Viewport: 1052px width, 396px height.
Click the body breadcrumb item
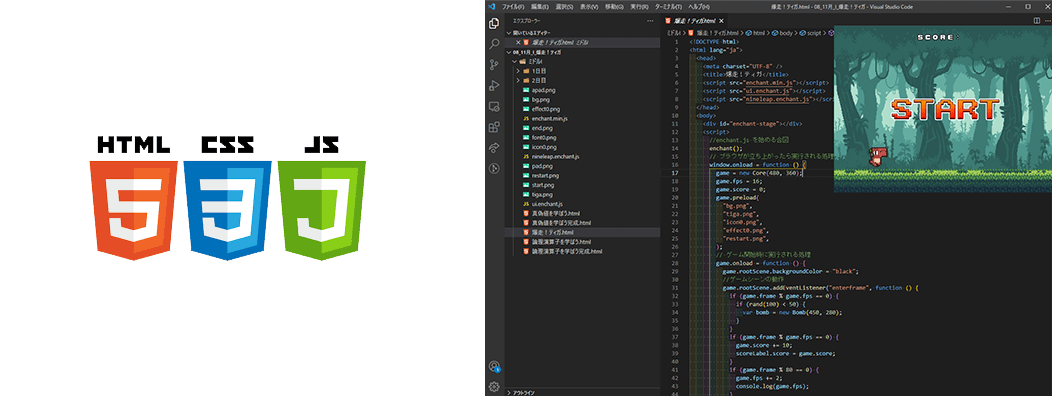(x=783, y=32)
